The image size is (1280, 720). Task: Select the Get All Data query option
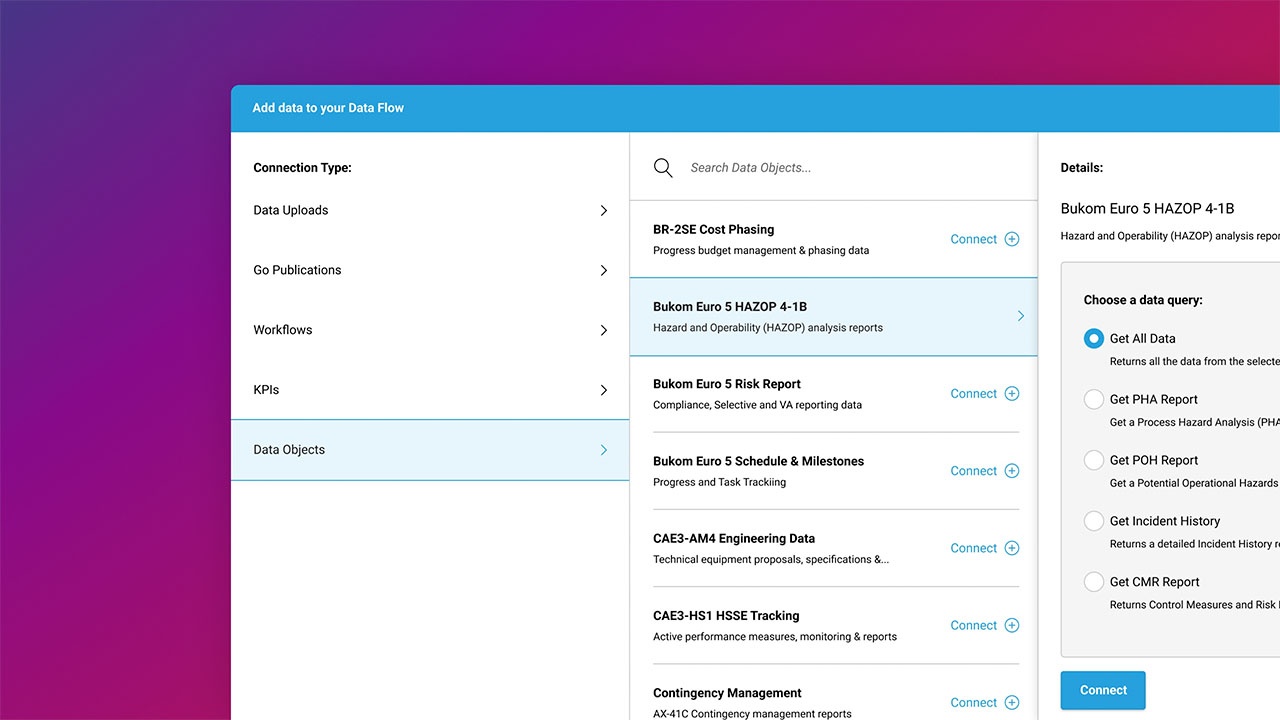pyautogui.click(x=1094, y=339)
